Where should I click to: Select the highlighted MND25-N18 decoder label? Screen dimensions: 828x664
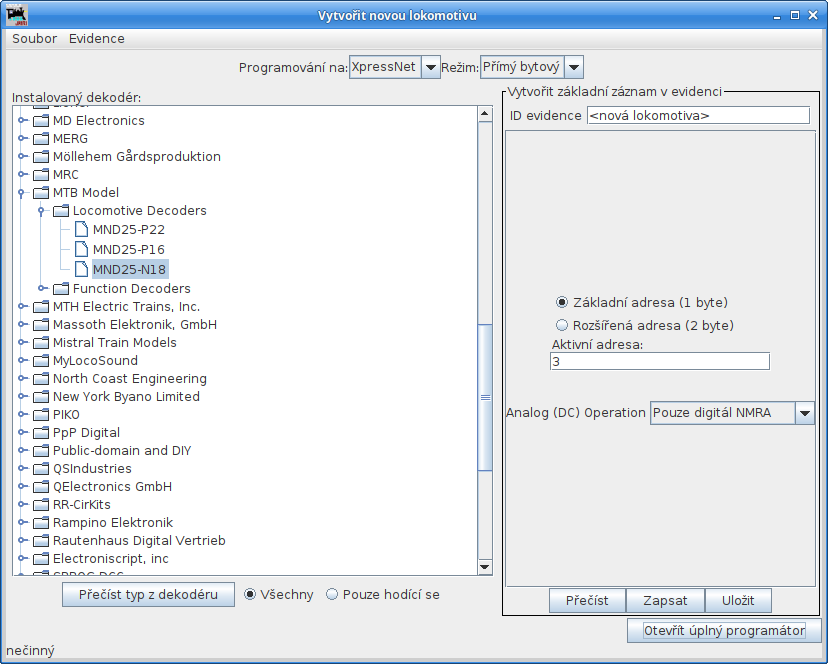tap(130, 269)
